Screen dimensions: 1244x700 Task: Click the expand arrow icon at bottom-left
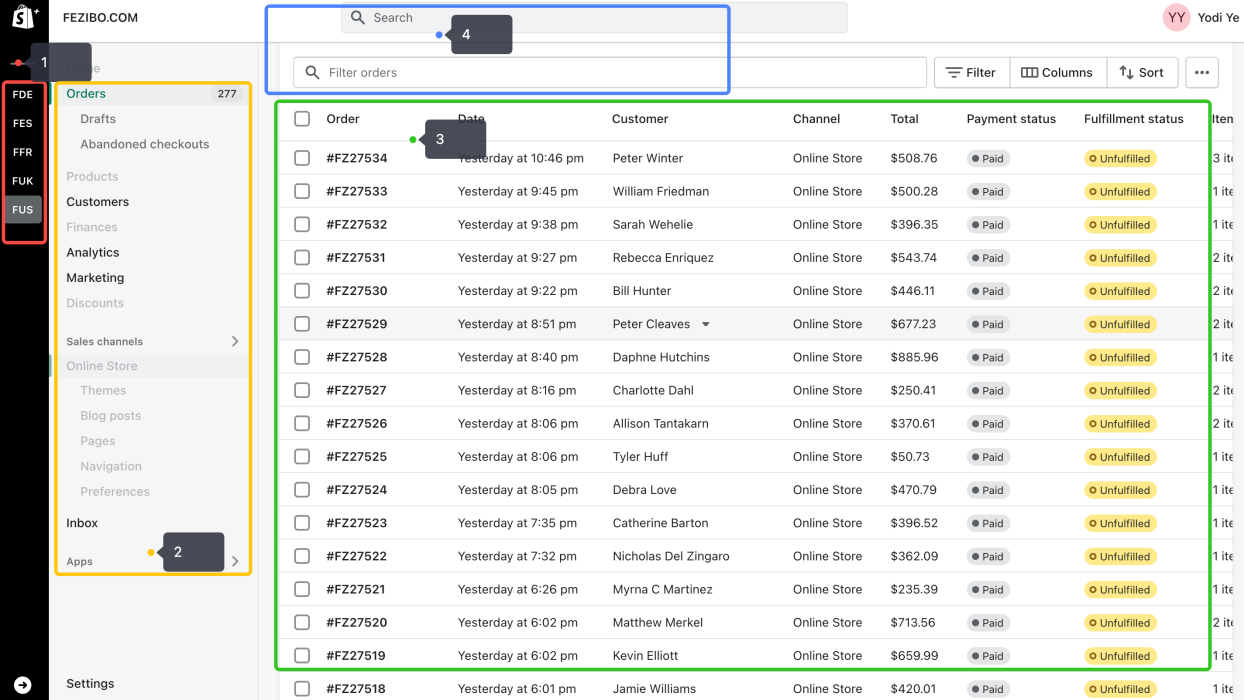(23, 685)
